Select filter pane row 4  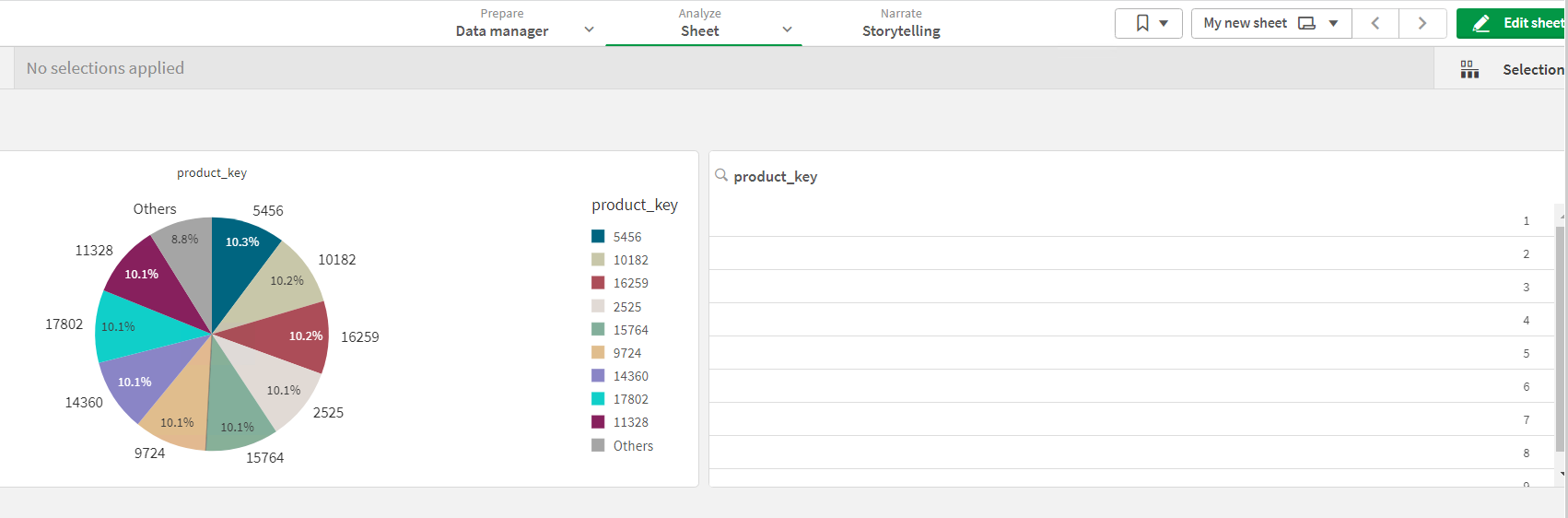(1131, 320)
